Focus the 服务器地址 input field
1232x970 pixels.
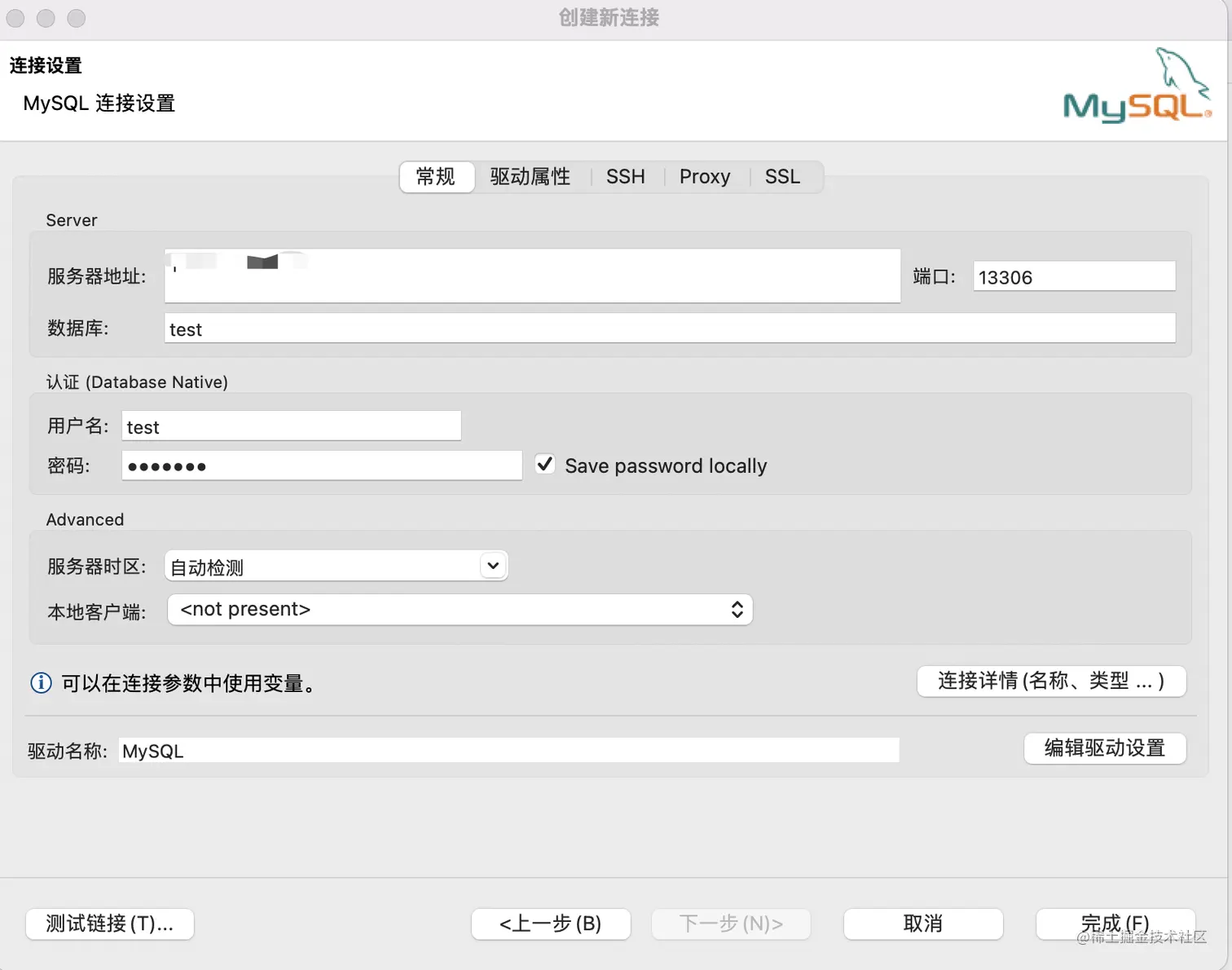[533, 276]
